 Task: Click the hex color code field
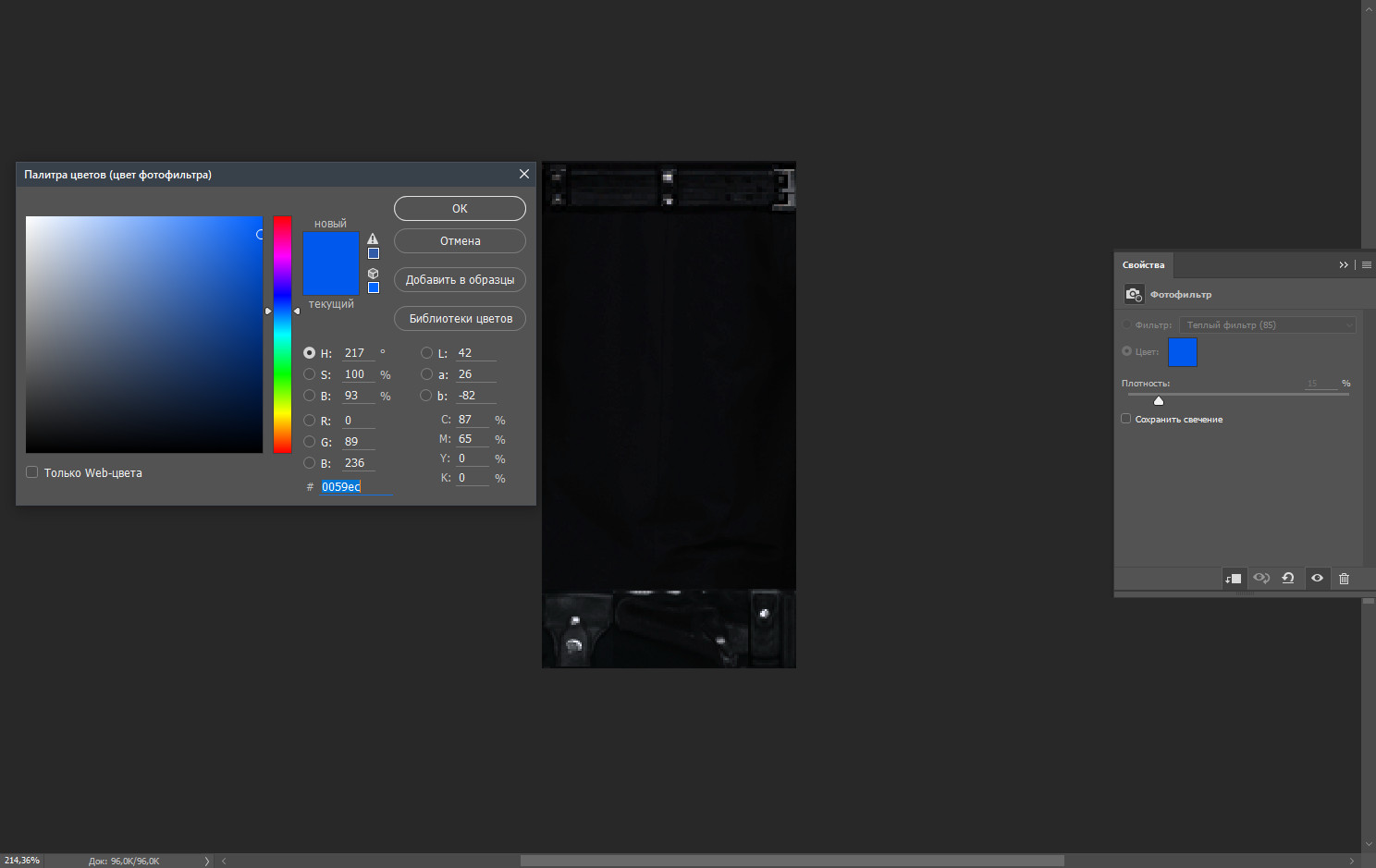[355, 487]
